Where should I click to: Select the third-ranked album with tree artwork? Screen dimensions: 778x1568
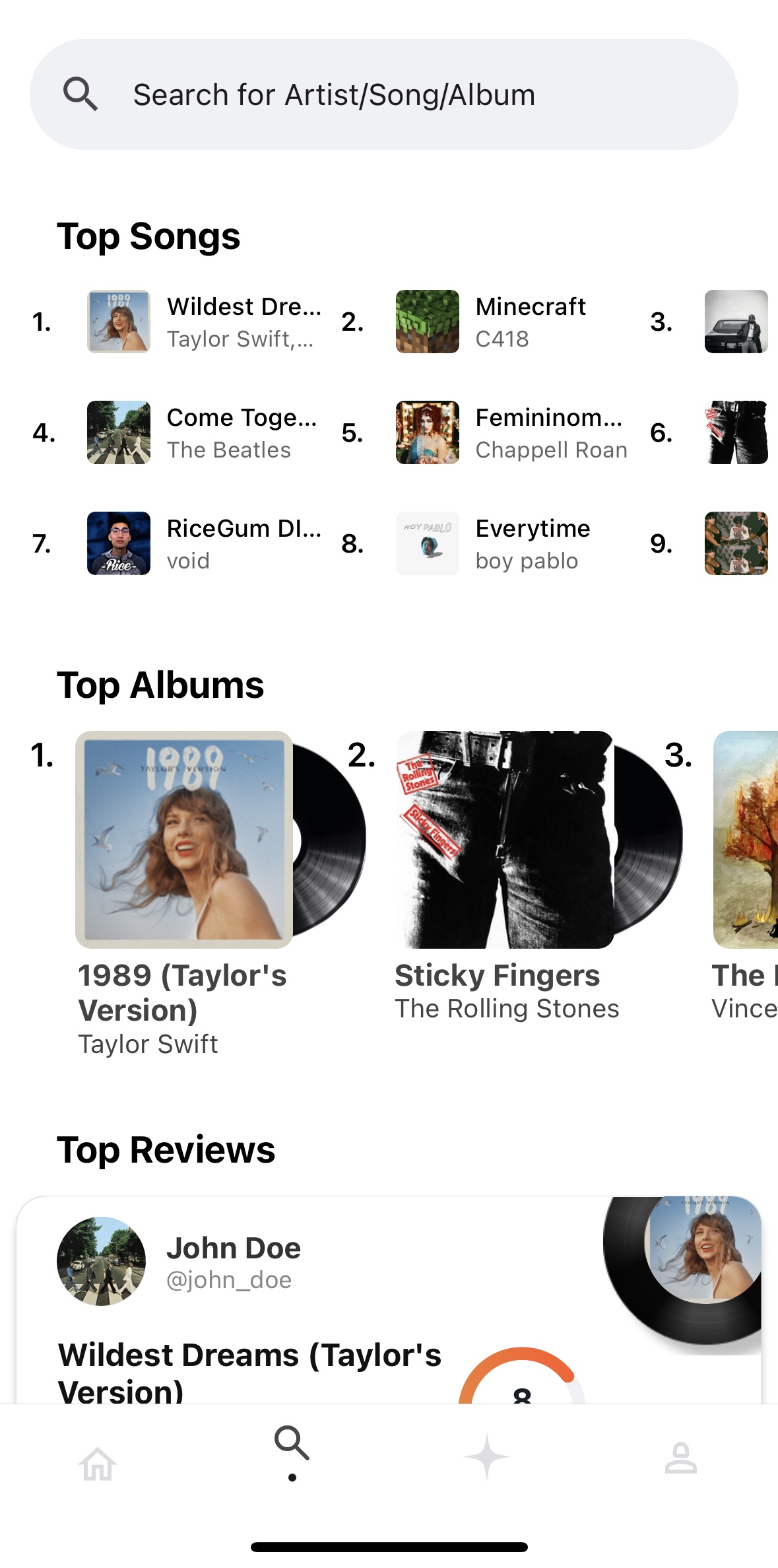tap(745, 840)
